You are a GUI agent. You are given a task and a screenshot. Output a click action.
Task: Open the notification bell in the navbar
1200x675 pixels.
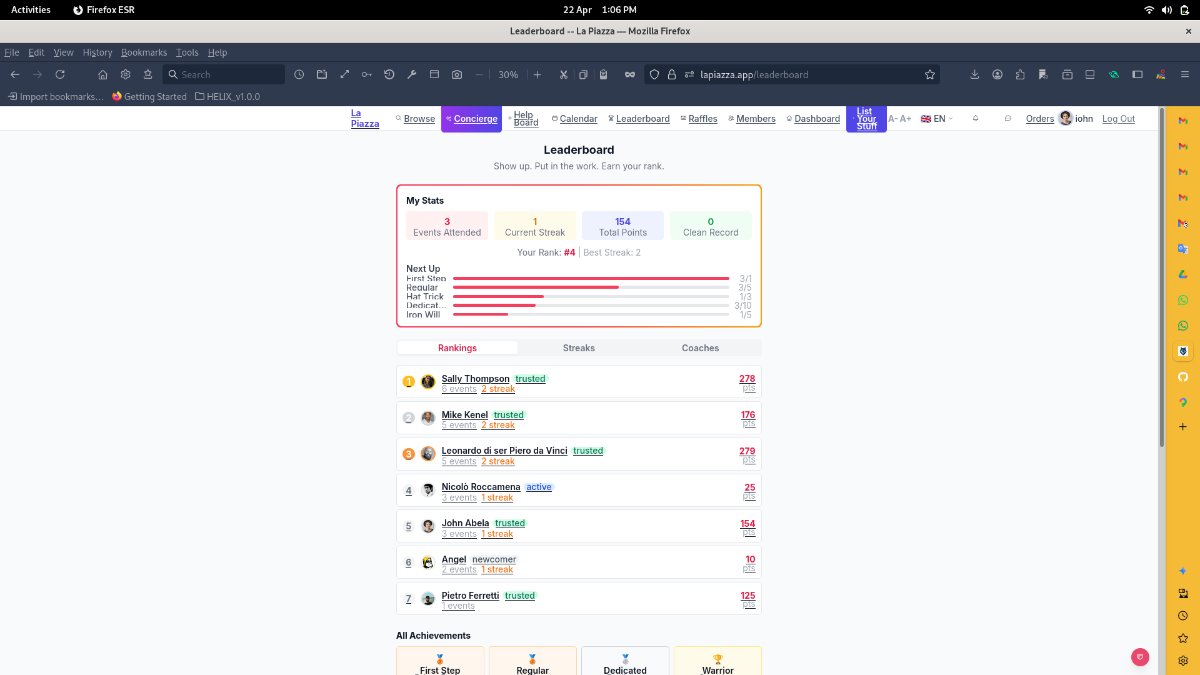tap(975, 118)
